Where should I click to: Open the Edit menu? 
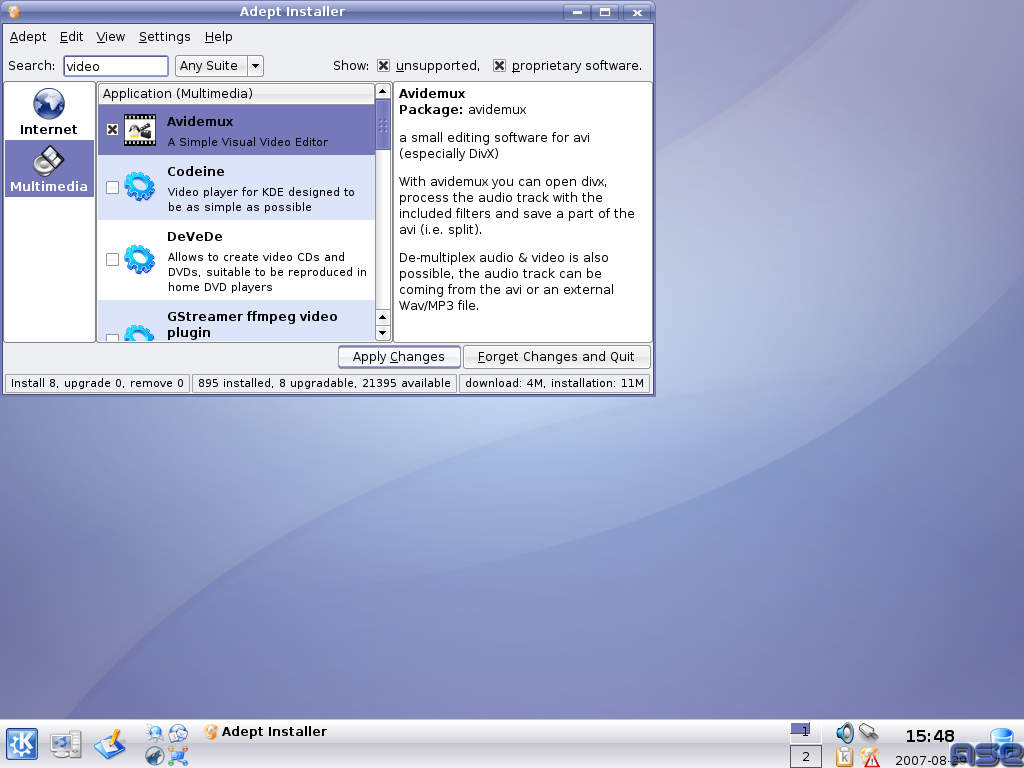(x=71, y=37)
